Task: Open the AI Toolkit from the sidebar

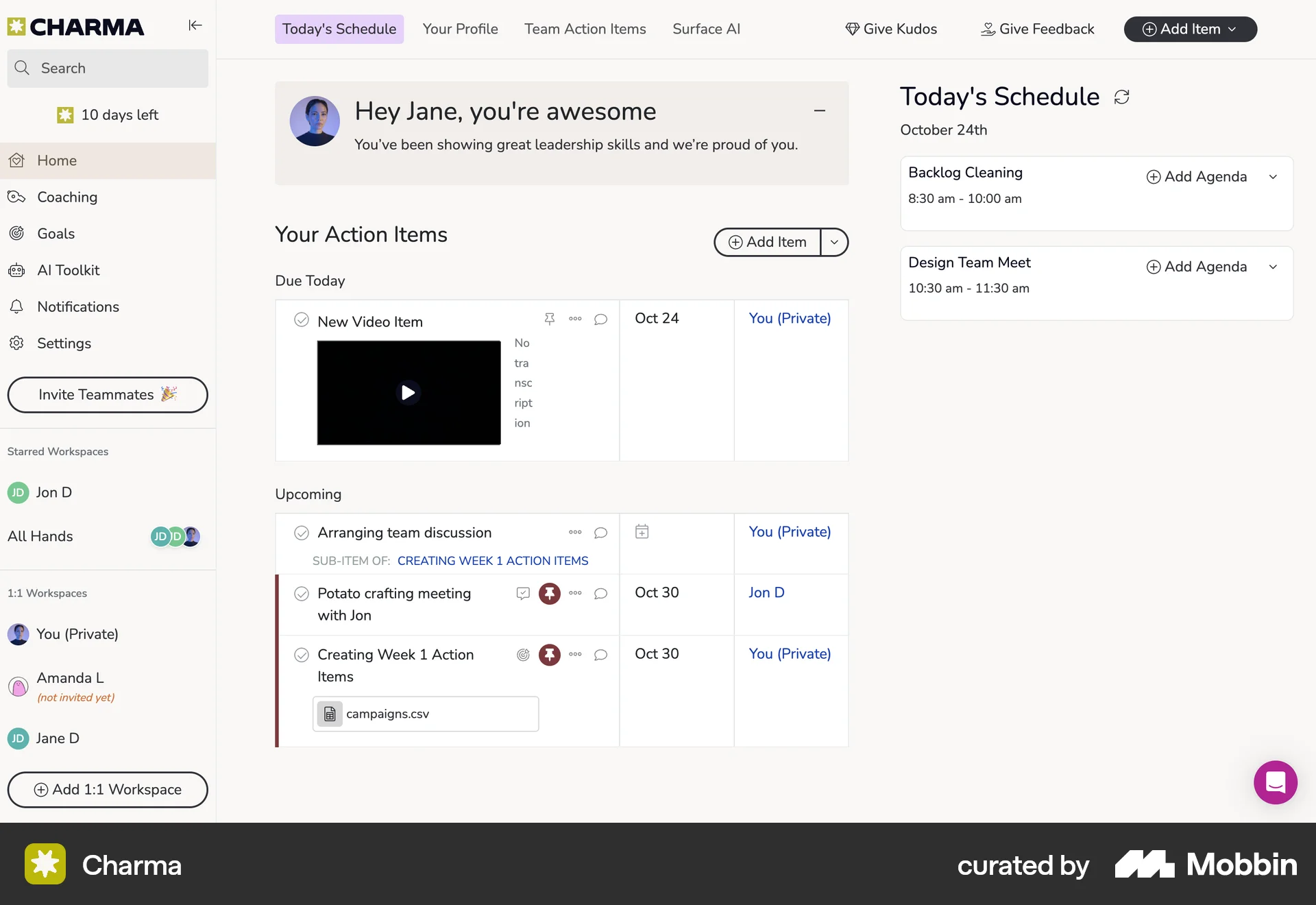Action: coord(16,270)
